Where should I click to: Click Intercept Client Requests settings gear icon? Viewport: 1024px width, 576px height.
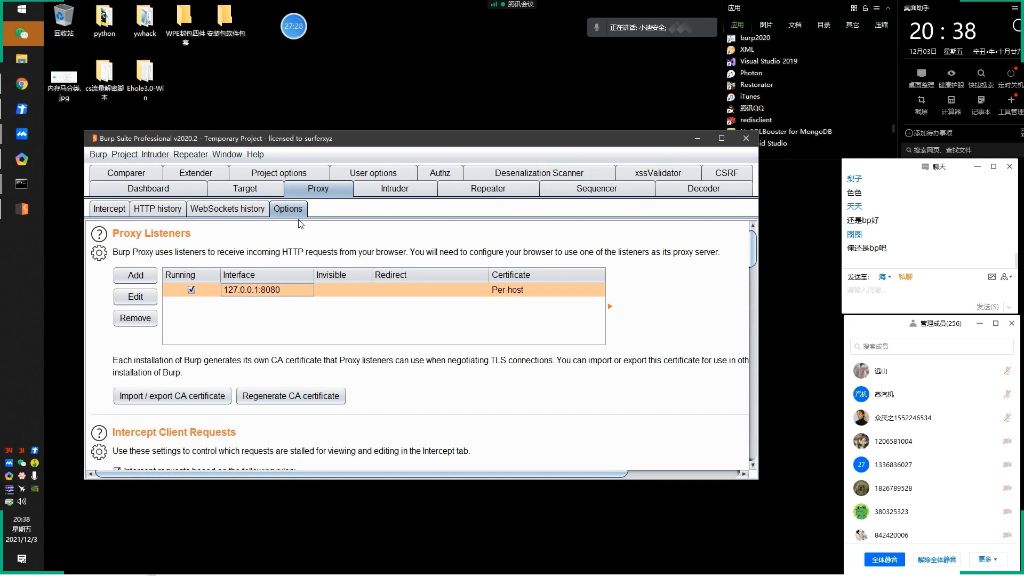pyautogui.click(x=99, y=451)
